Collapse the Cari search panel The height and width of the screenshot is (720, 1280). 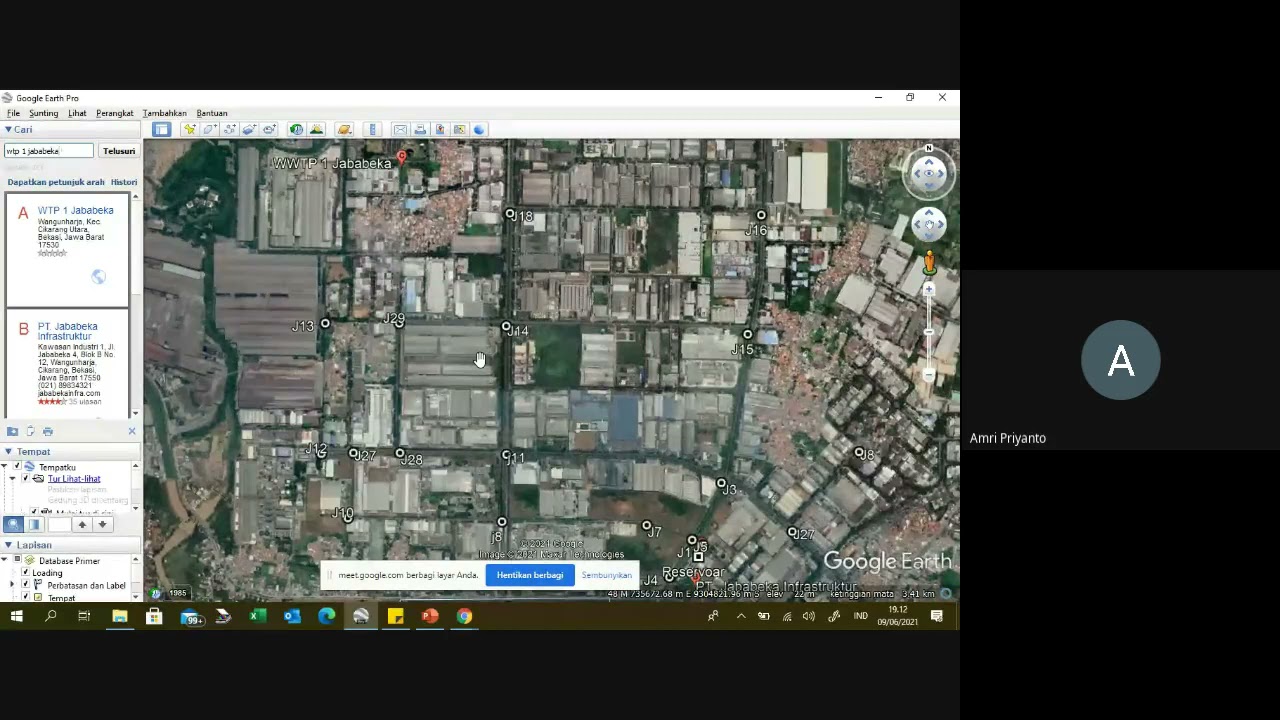coord(8,130)
